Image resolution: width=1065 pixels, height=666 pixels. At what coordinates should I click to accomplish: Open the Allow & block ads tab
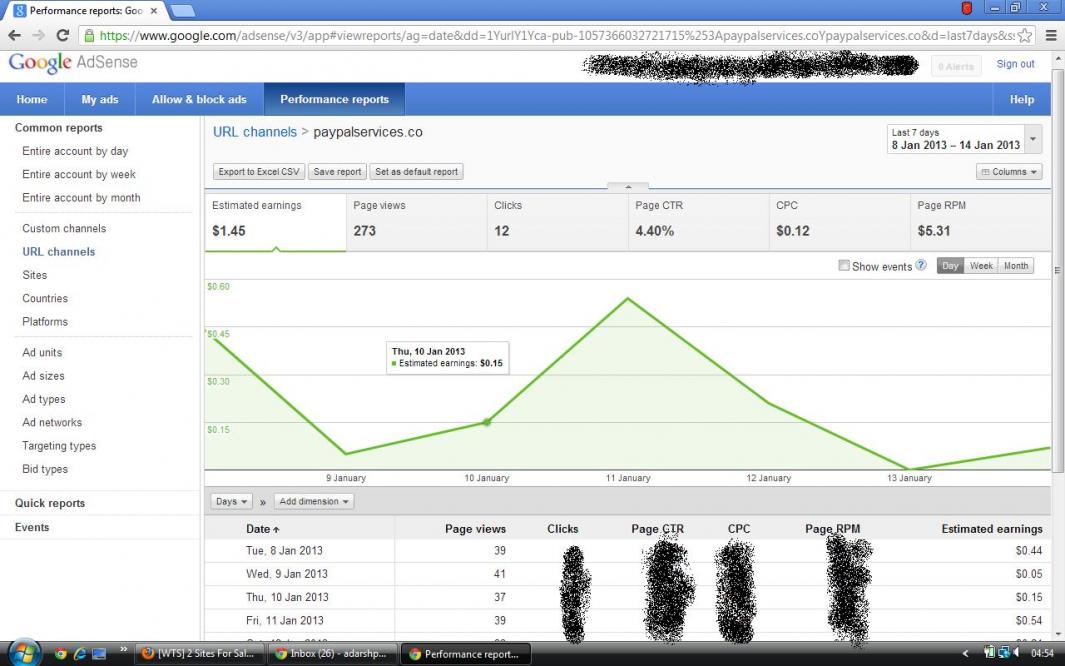[x=199, y=99]
